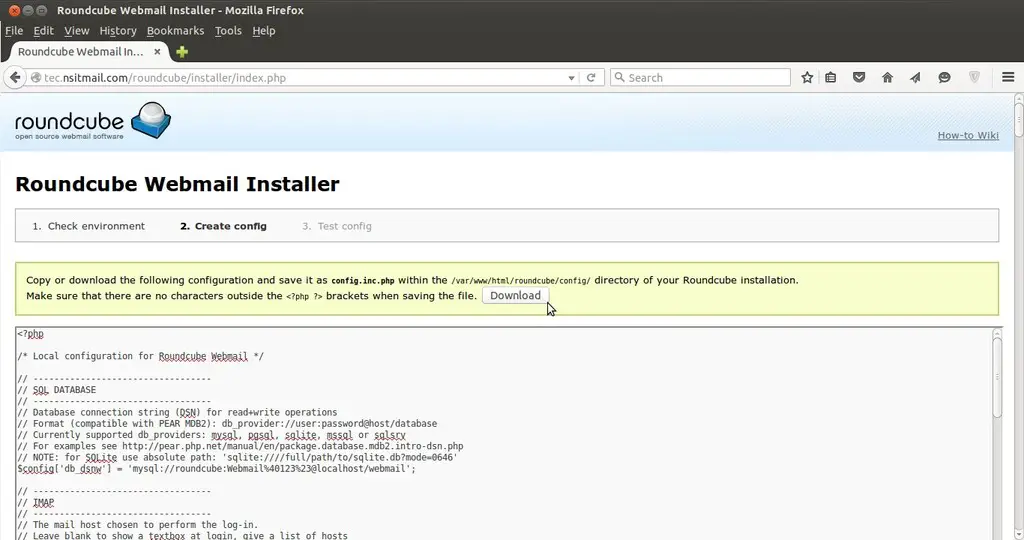This screenshot has width=1024, height=540.
Task: Click the 'Local configuration for Roundcube Webmail' comment
Action: click(140, 357)
